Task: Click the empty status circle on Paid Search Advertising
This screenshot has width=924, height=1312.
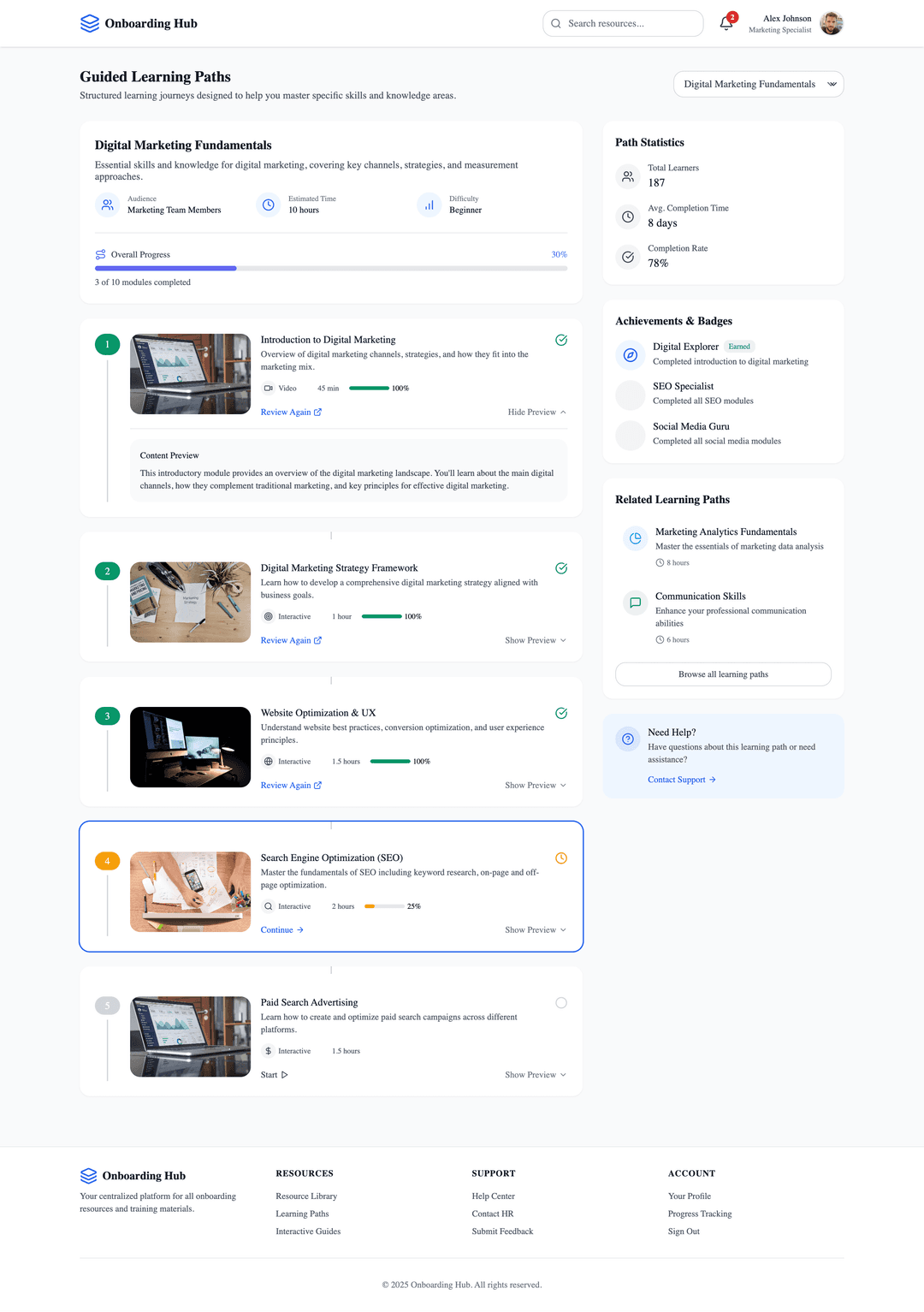Action: [561, 1003]
